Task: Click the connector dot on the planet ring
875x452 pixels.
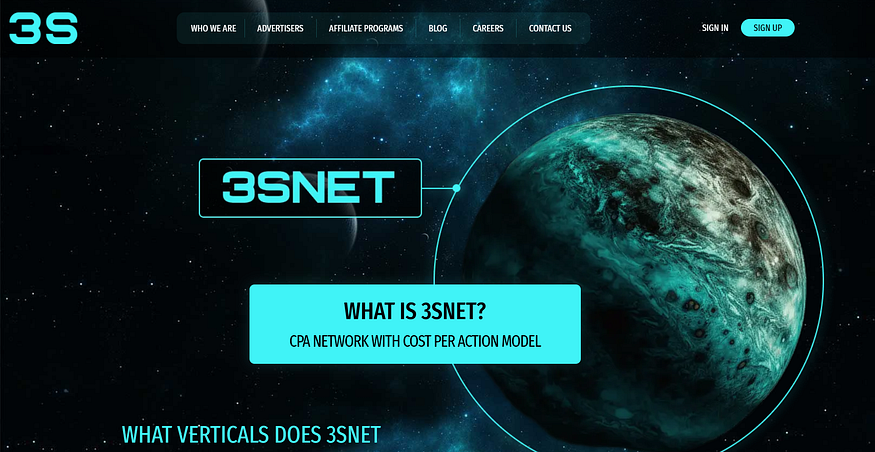Action: 456,188
